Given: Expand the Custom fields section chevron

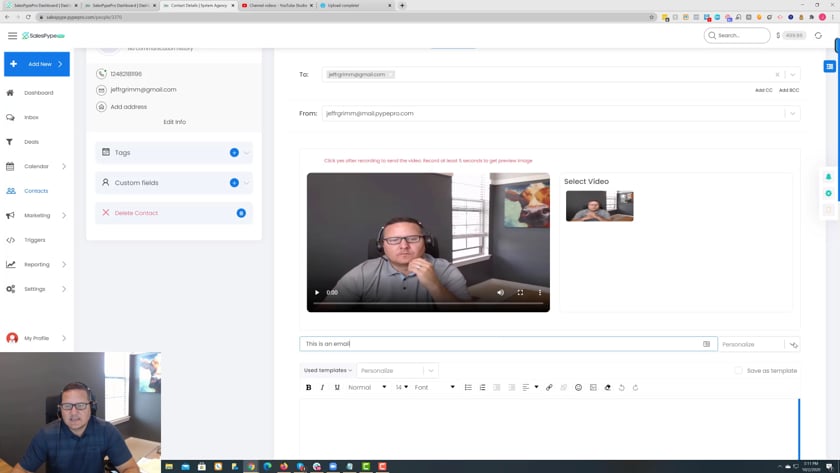Looking at the screenshot, I should coord(246,183).
